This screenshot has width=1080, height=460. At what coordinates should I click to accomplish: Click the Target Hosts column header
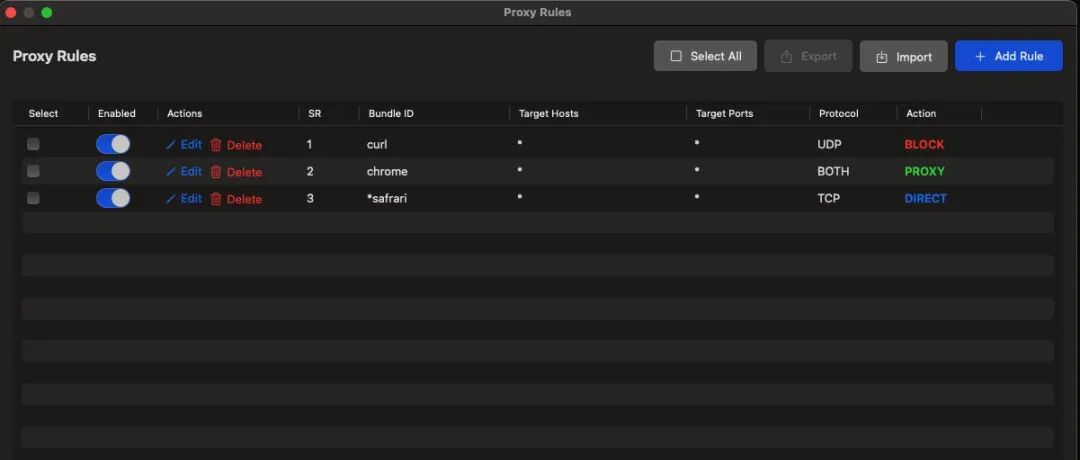point(548,114)
